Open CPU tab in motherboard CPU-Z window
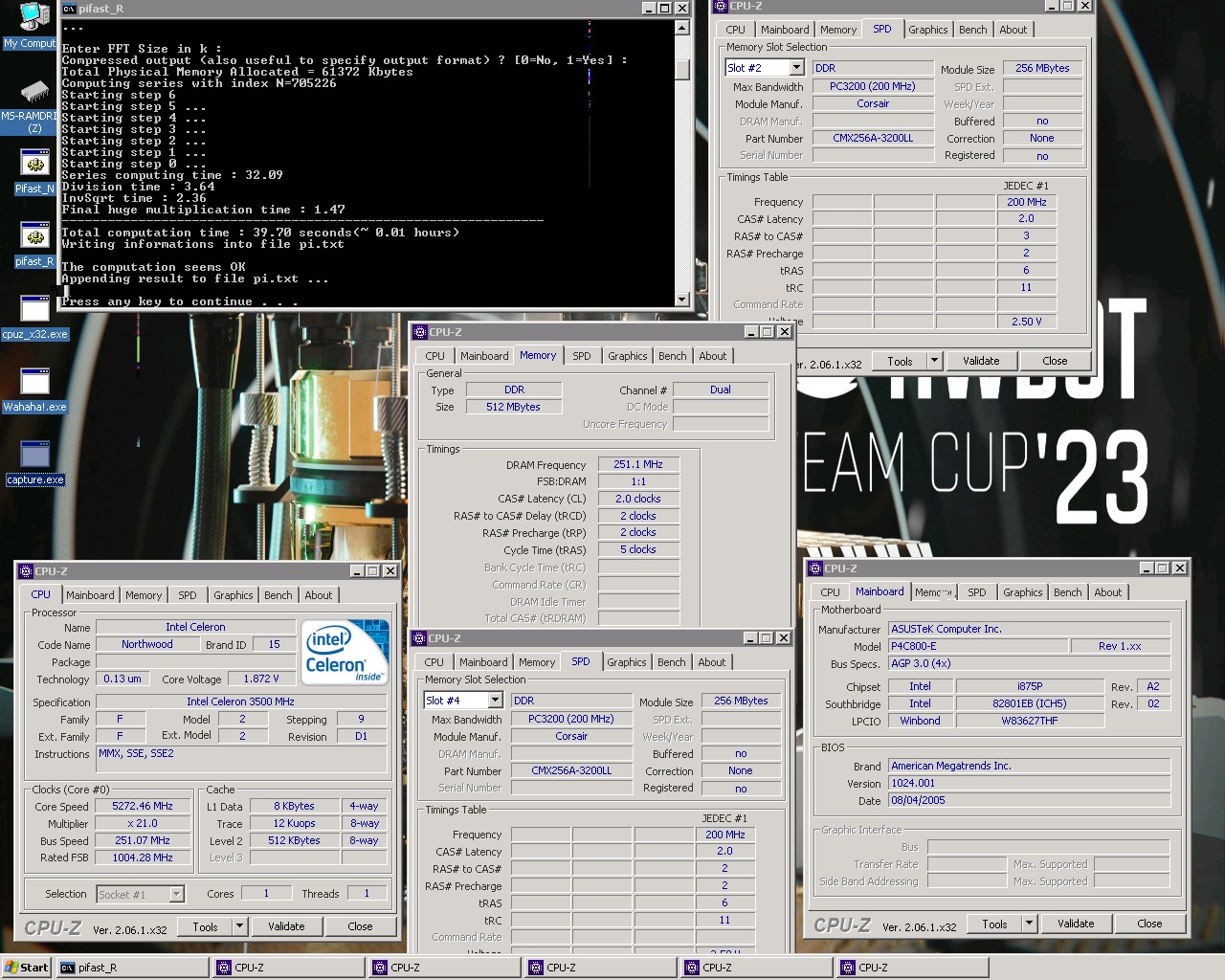 [x=830, y=592]
